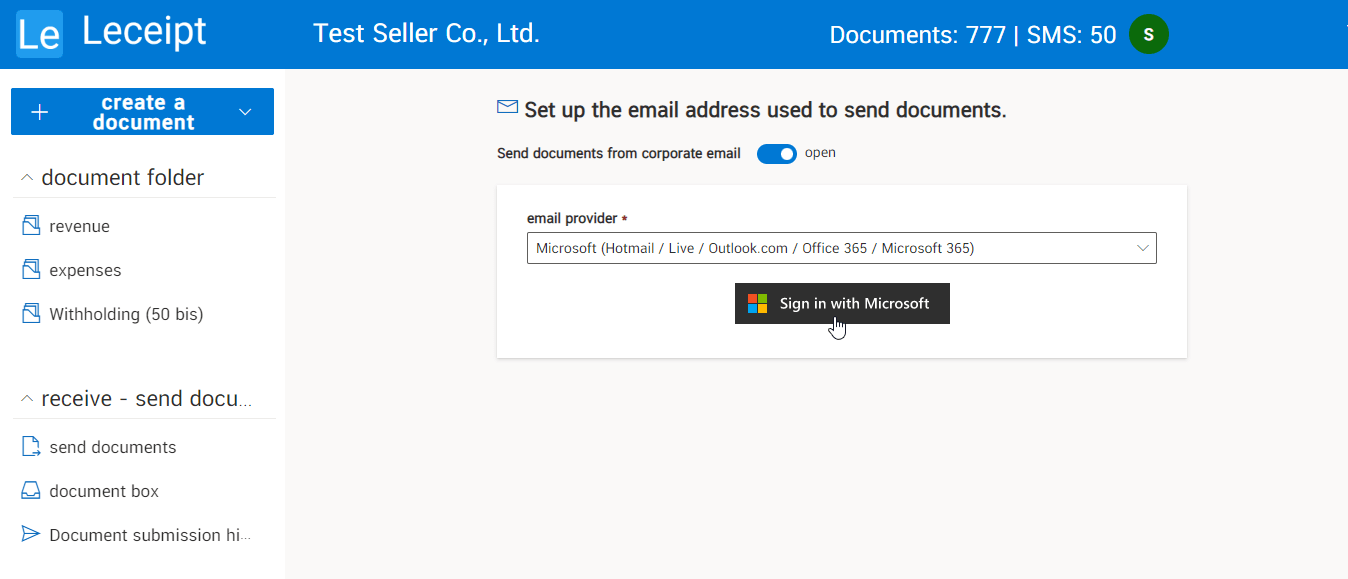Open the create a document dropdown arrow
Screen dimensions: 1348x579
click(245, 111)
